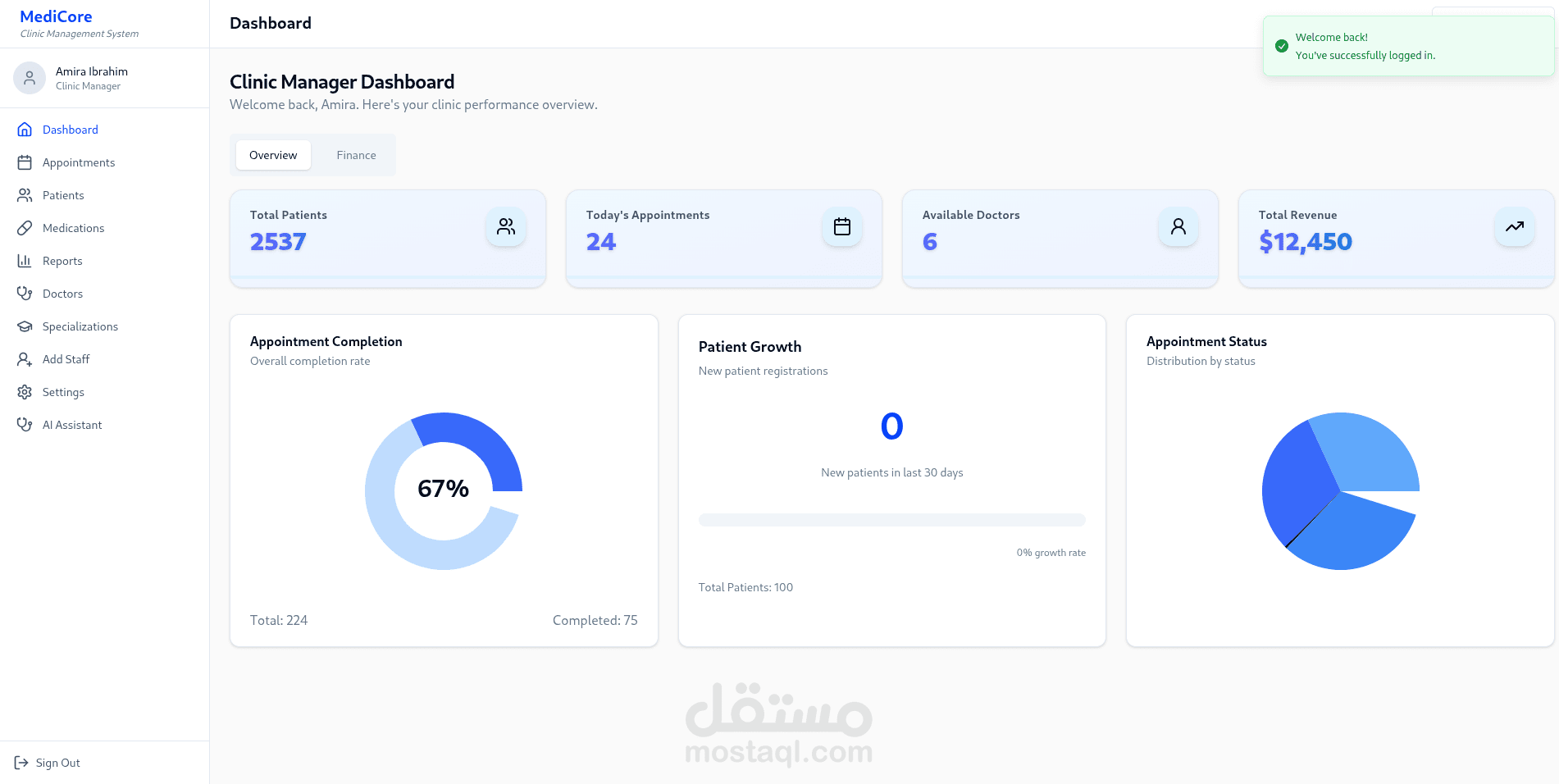
Task: Click the Amira Ibrahim profile avatar
Action: (x=30, y=77)
